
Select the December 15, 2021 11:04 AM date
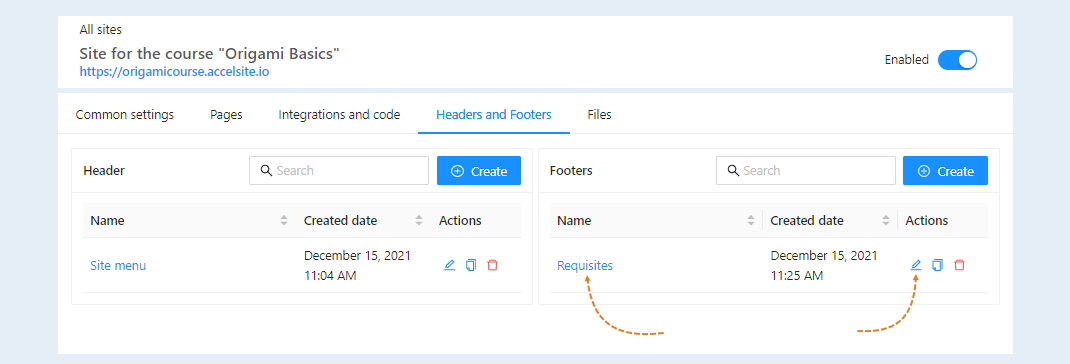[x=358, y=266]
